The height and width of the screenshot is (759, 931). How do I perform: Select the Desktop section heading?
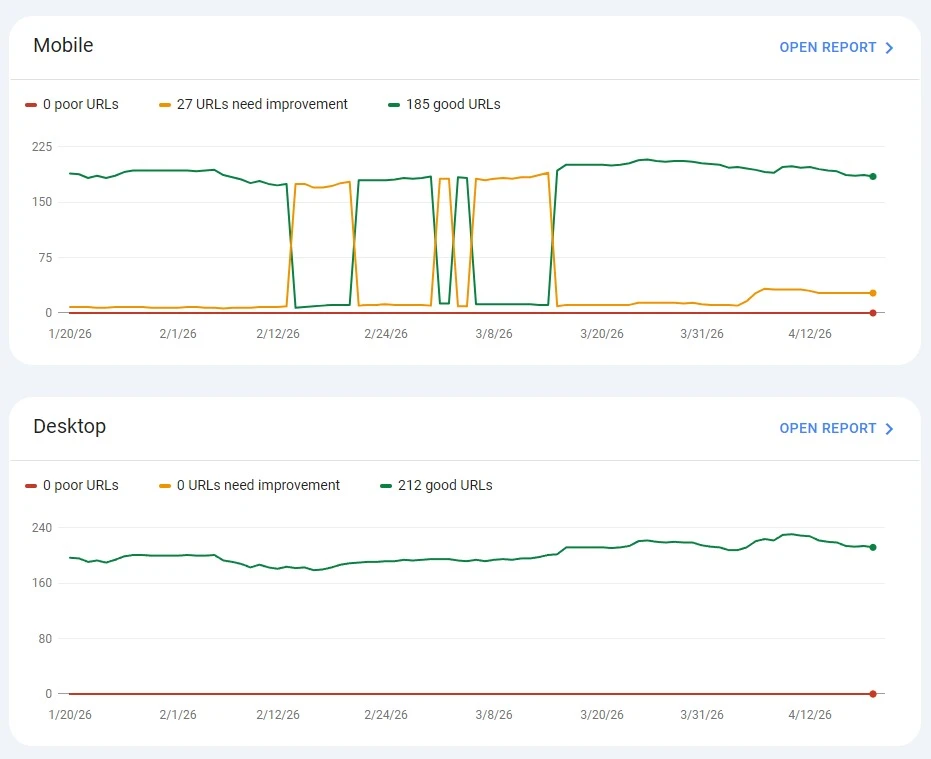tap(69, 426)
